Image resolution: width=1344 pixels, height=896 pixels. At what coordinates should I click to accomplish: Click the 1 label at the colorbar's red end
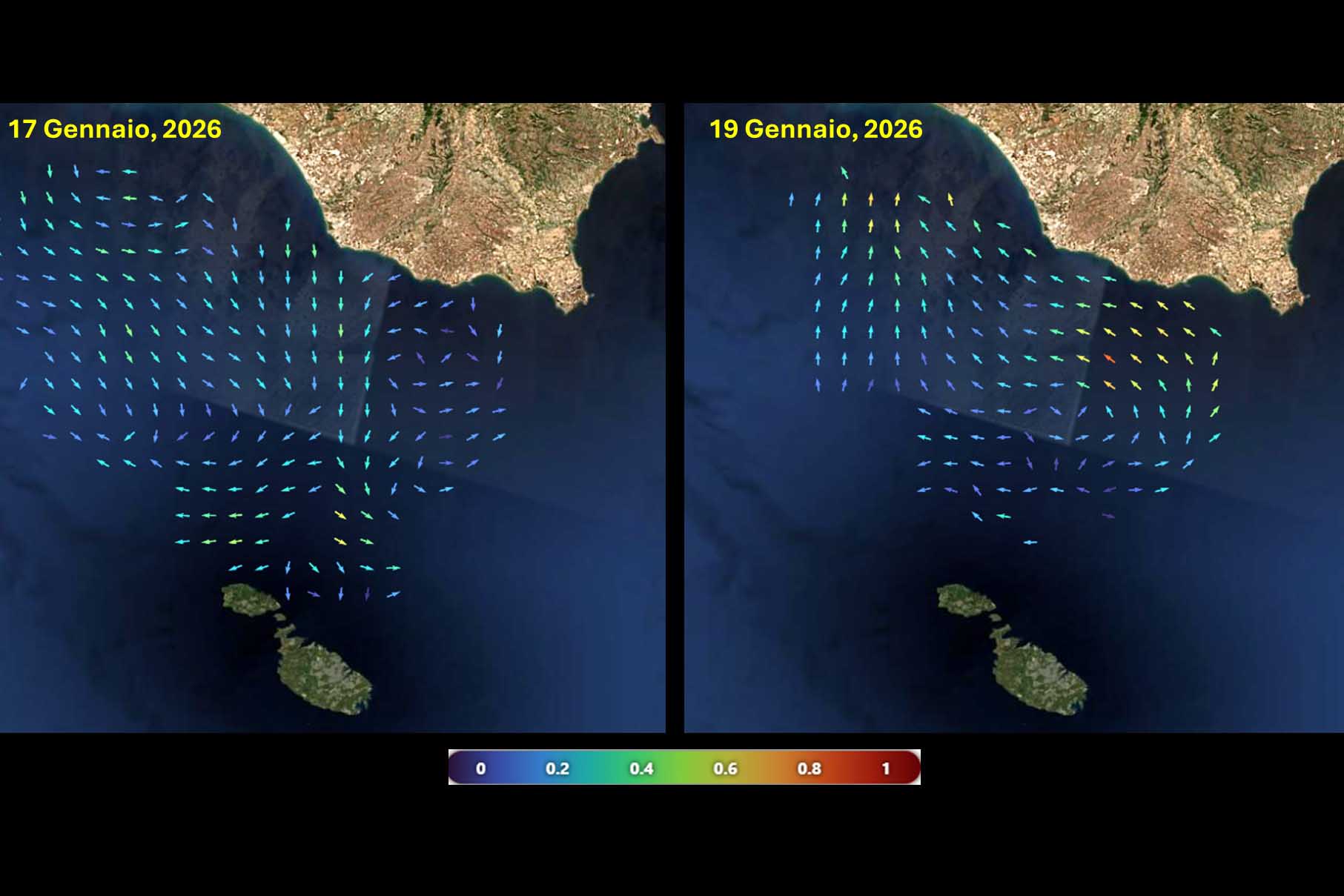(x=885, y=769)
